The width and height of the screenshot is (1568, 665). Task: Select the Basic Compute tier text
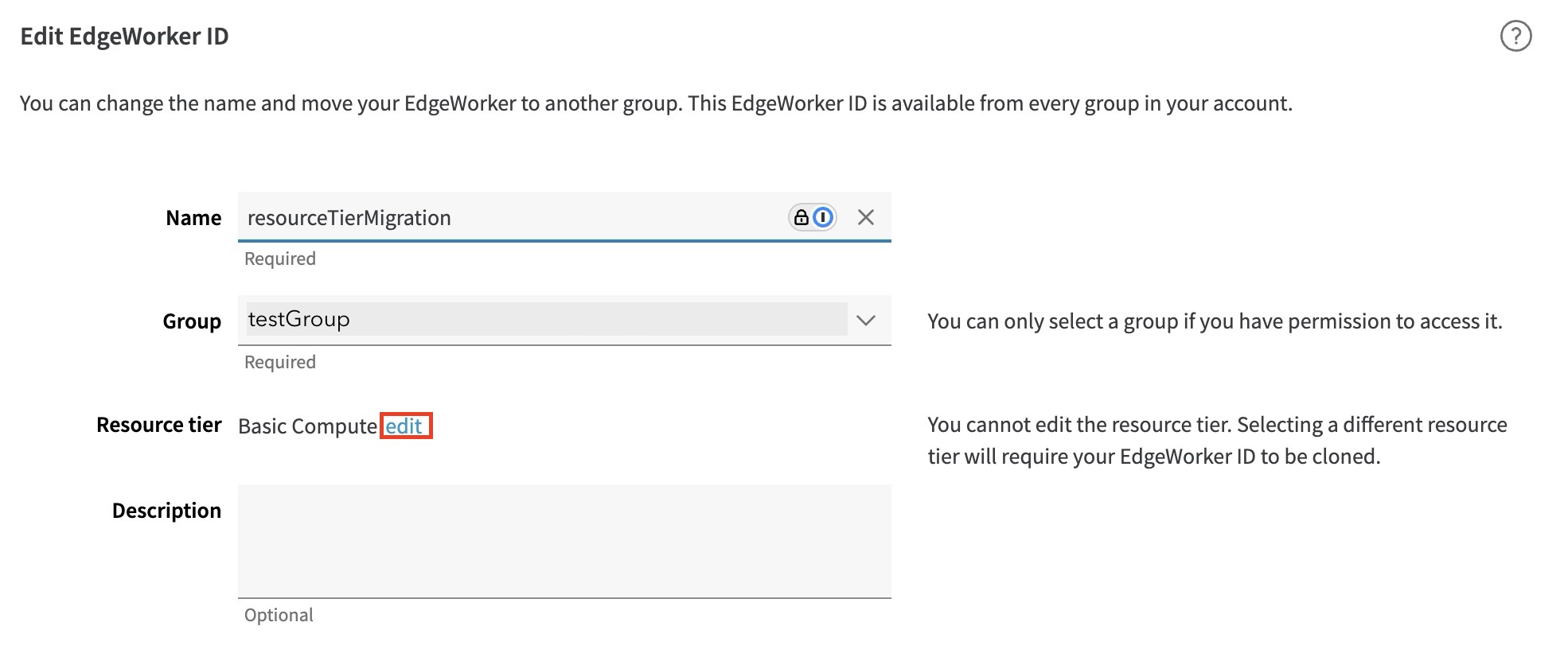click(x=307, y=426)
